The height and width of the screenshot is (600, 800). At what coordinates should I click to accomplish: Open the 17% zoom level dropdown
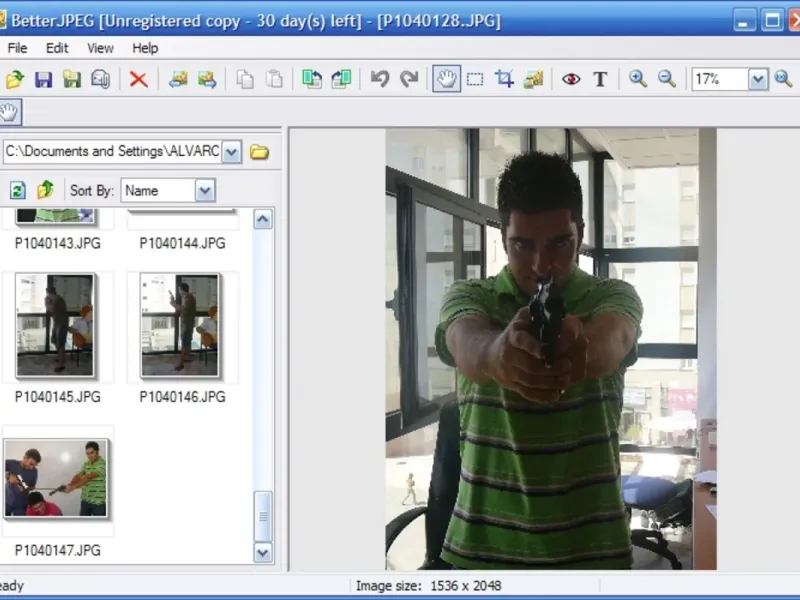[x=758, y=79]
